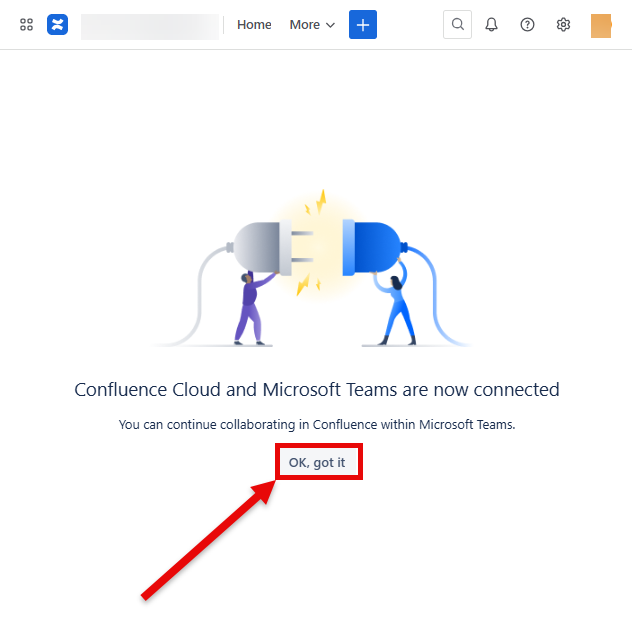
Task: Click the OK, got it button
Action: 317,462
